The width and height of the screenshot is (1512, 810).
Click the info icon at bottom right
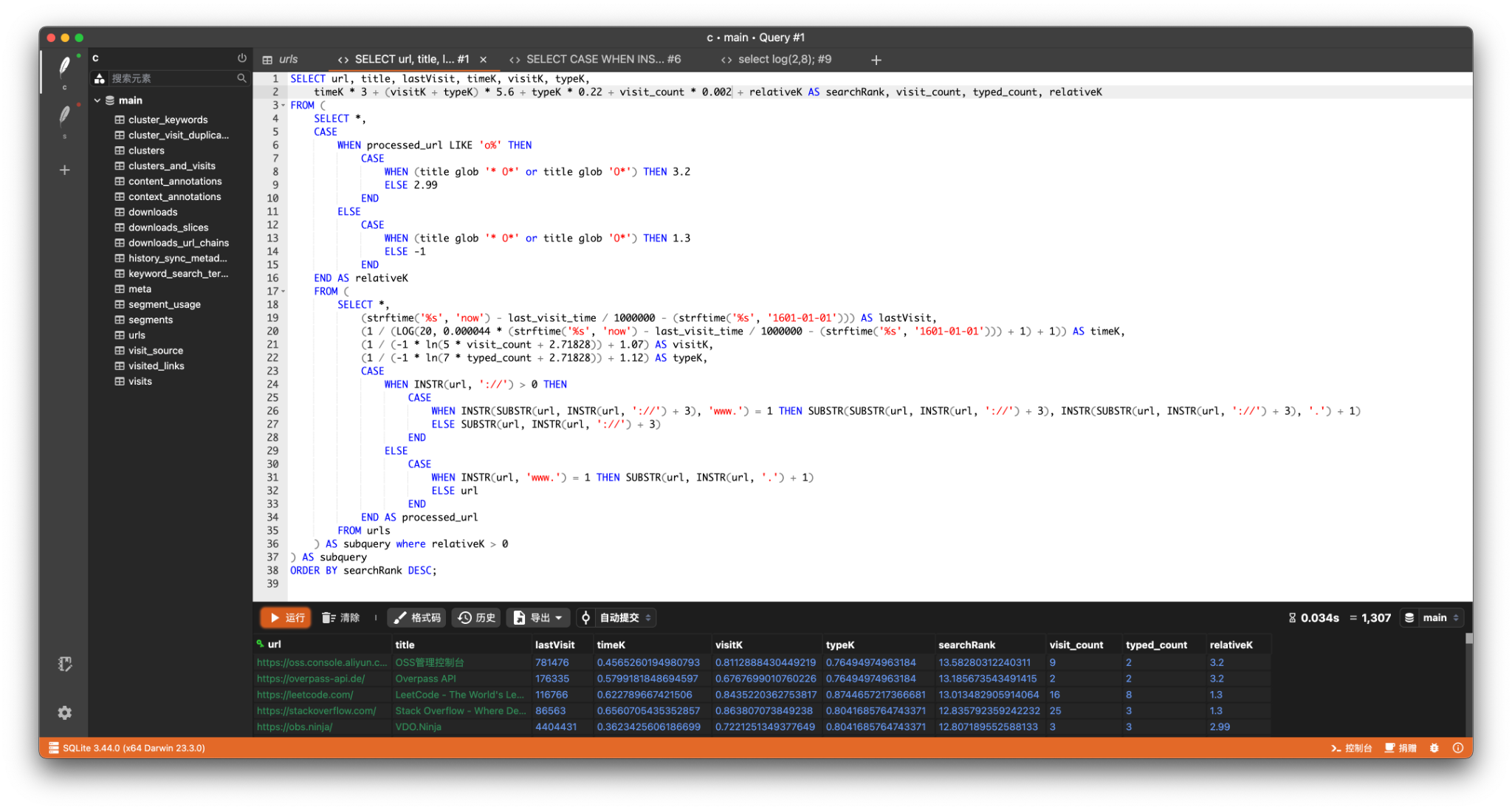point(1458,747)
